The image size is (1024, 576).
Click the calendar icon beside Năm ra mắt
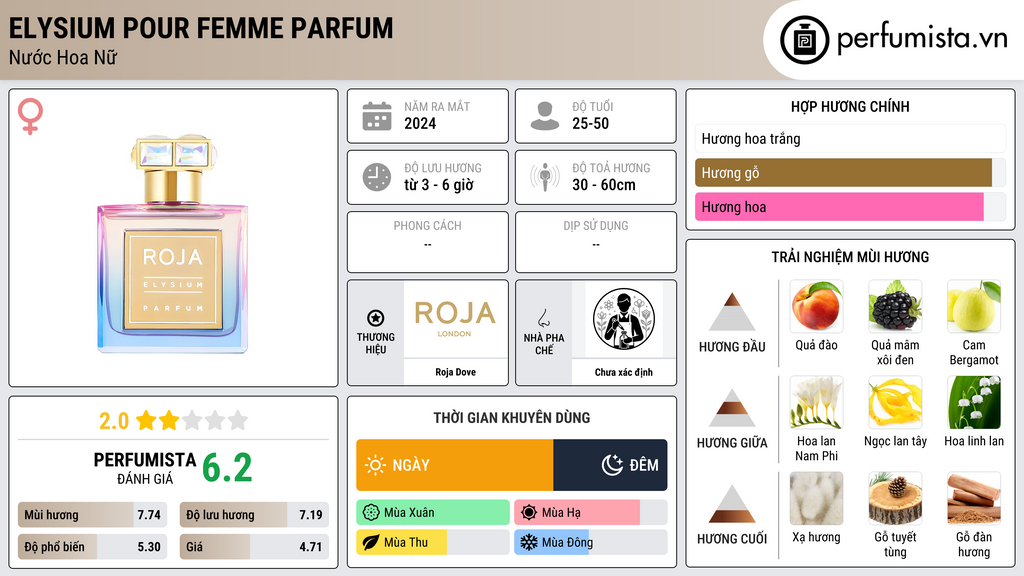coord(377,116)
